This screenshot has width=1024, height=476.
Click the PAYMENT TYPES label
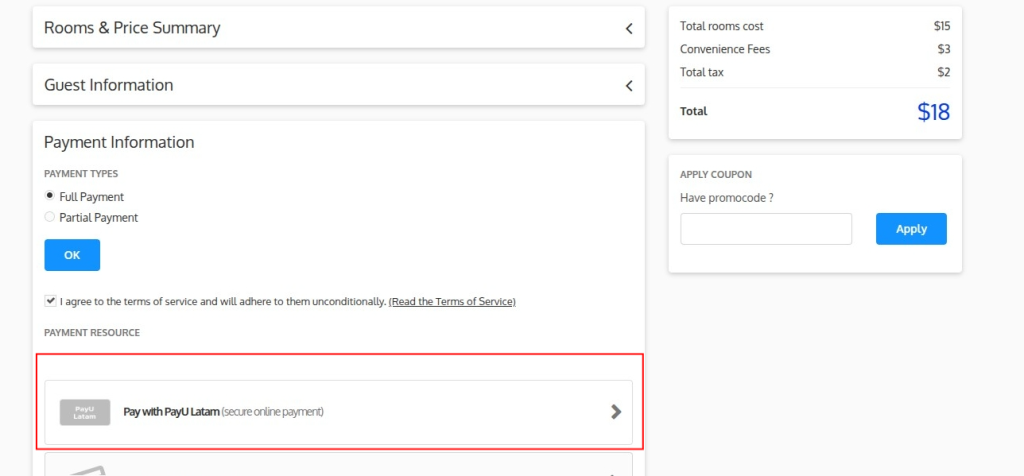pos(81,174)
